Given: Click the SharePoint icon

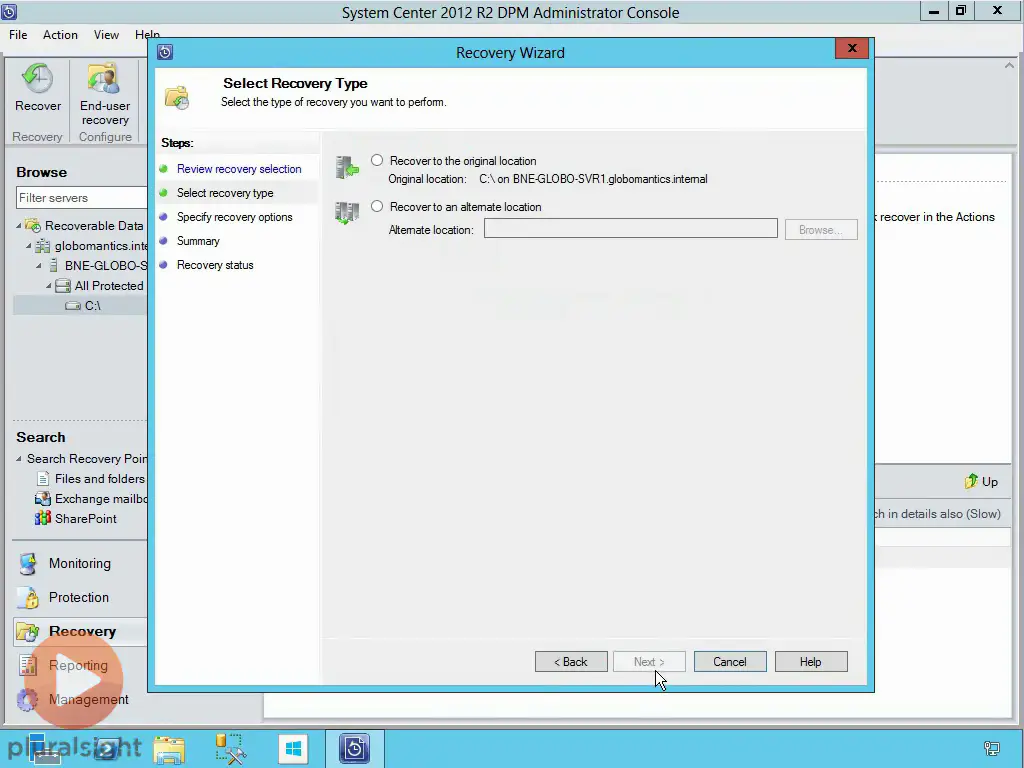Looking at the screenshot, I should point(42,519).
